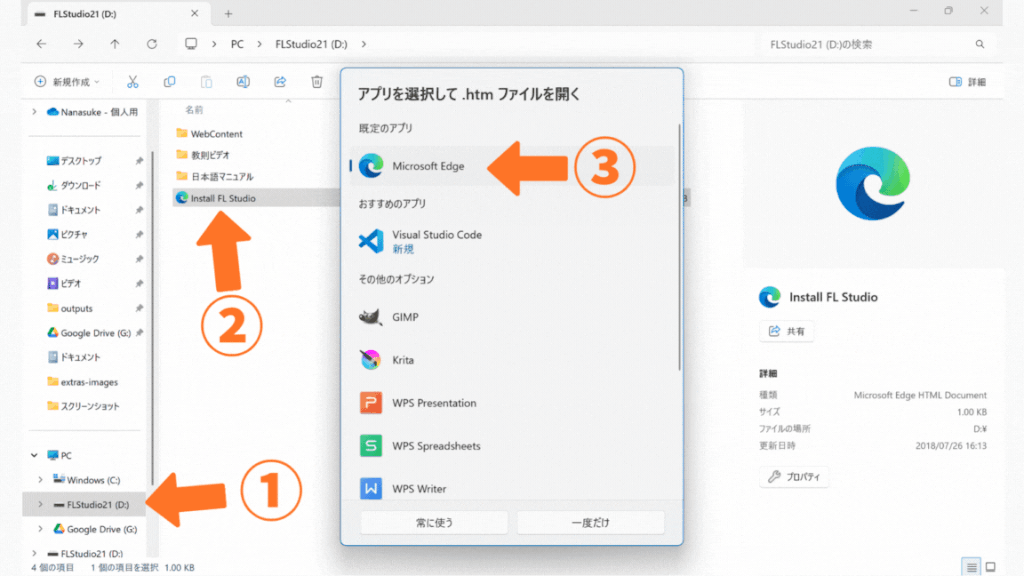The image size is (1024, 576).
Task: Click the Copy icon in toolbar
Action: 169,82
